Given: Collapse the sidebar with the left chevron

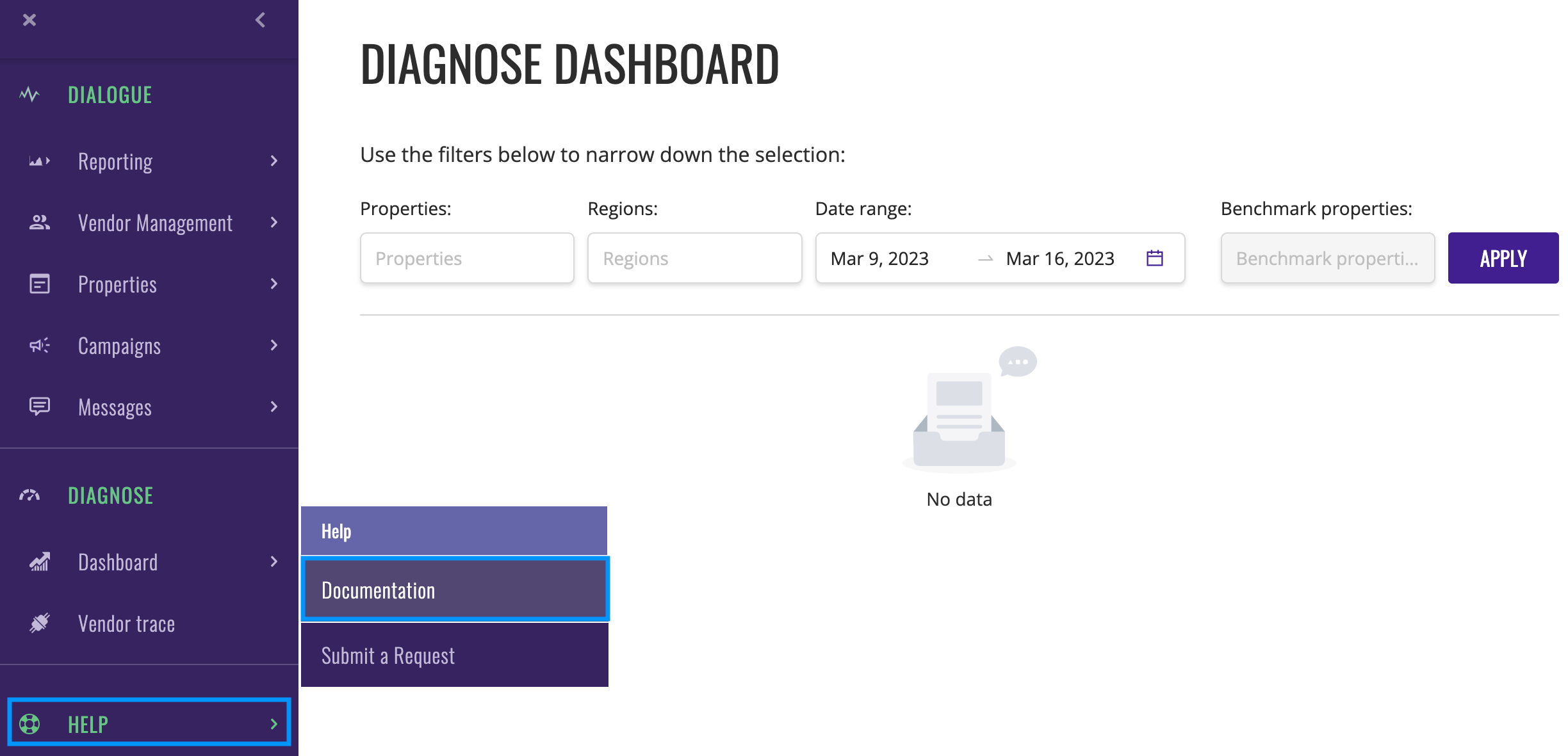Looking at the screenshot, I should [260, 20].
